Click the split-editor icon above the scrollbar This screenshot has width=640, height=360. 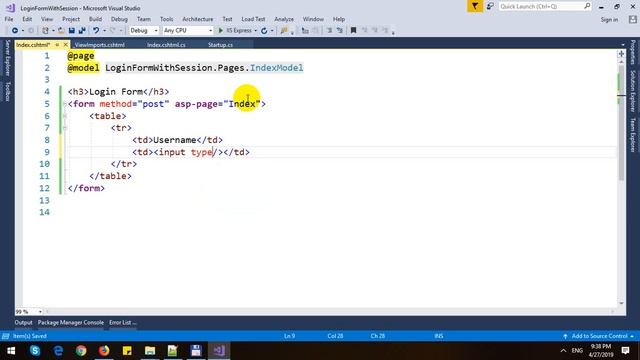[621, 54]
